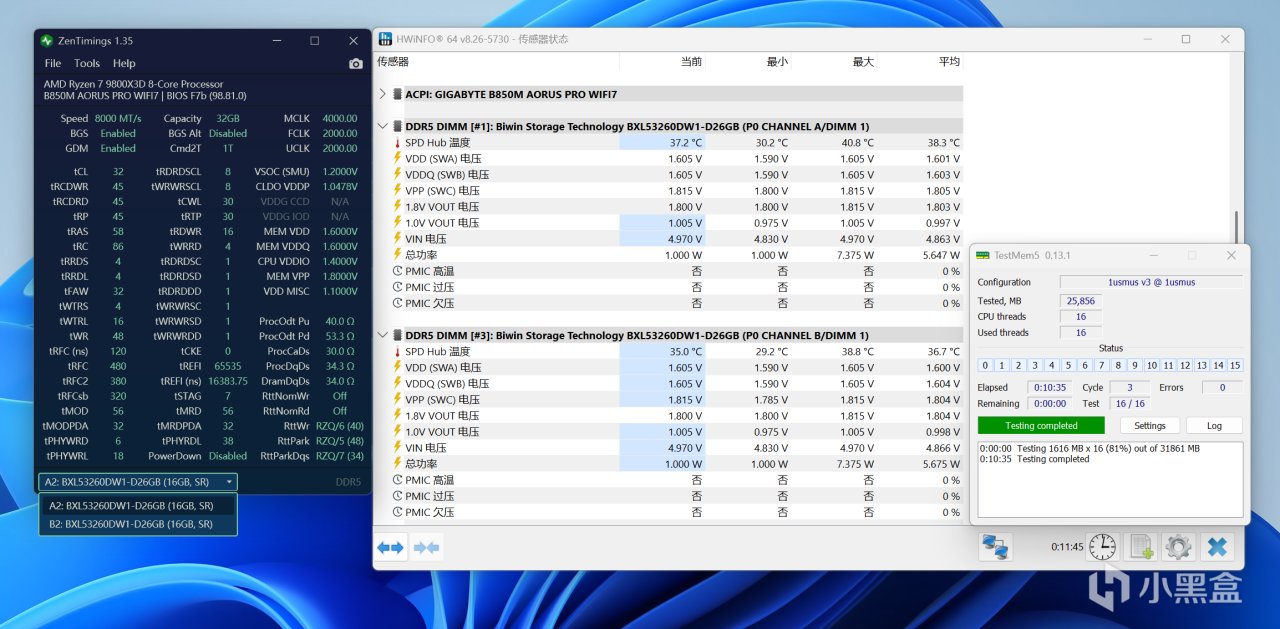The image size is (1280, 629).
Task: Open TestMem5 Log button
Action: click(x=1214, y=425)
